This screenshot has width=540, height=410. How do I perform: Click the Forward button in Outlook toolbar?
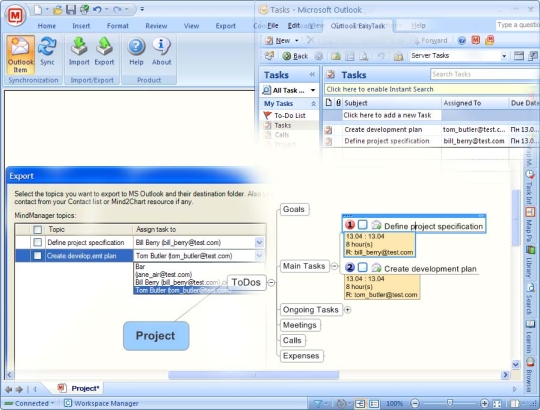coord(429,41)
